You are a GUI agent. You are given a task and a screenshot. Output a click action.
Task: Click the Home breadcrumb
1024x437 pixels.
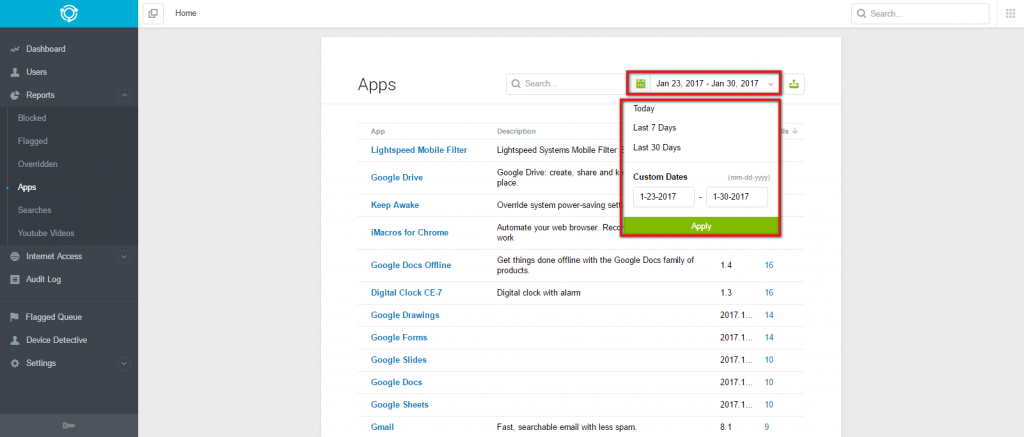click(x=185, y=13)
